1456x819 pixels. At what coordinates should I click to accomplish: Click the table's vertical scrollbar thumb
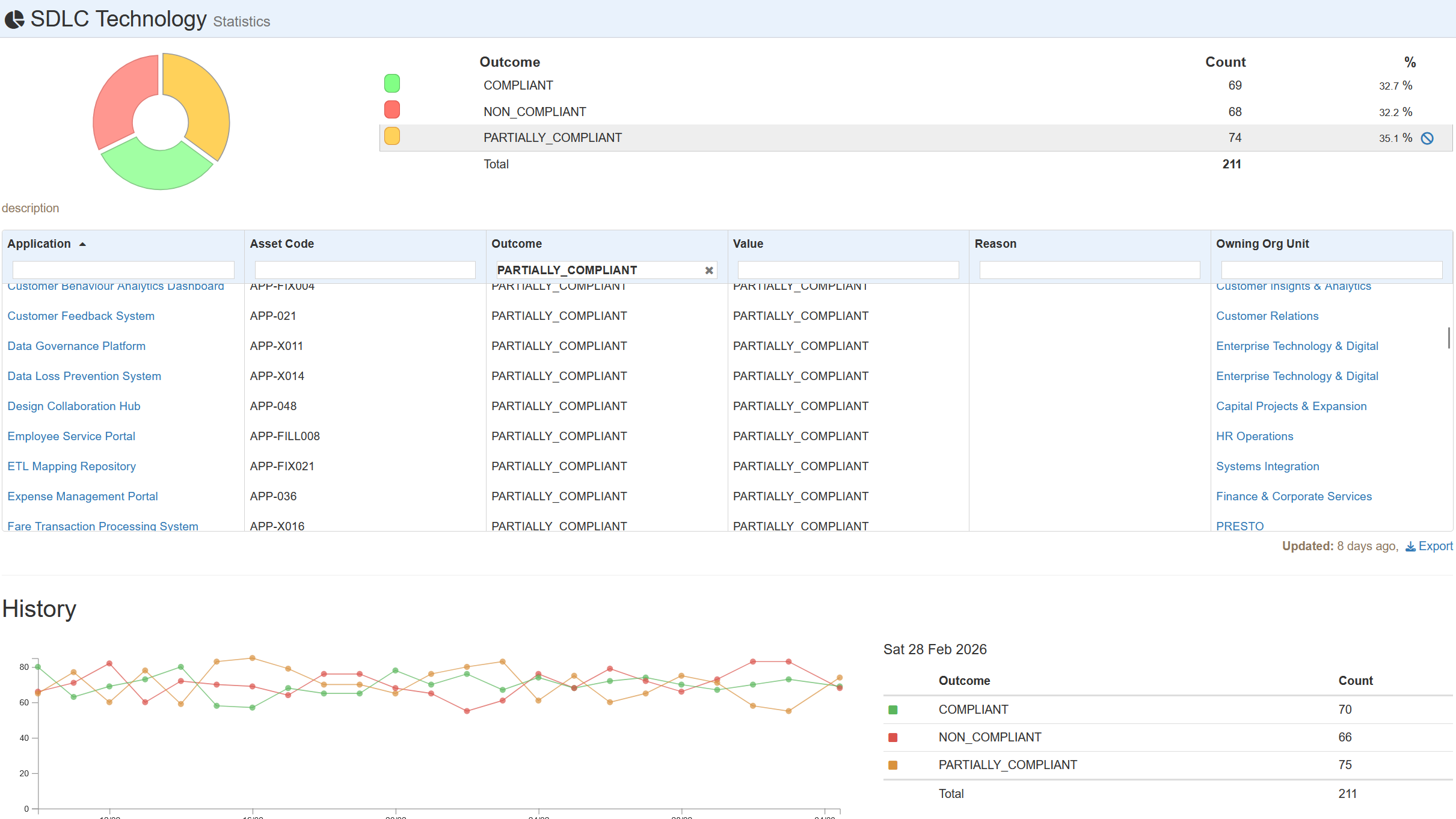pos(1449,338)
